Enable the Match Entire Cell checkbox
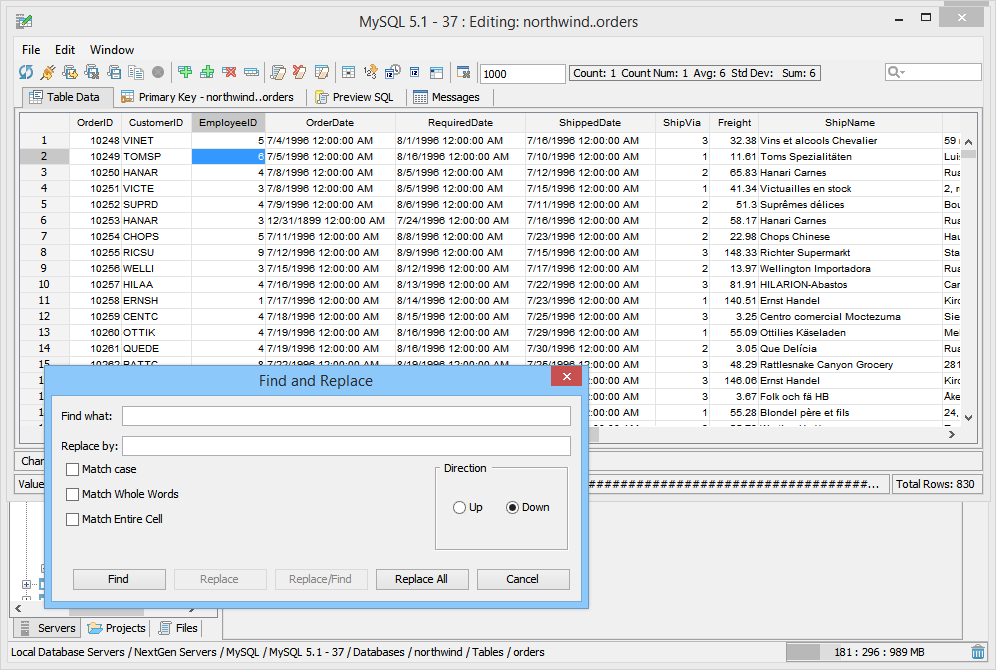 tap(72, 519)
